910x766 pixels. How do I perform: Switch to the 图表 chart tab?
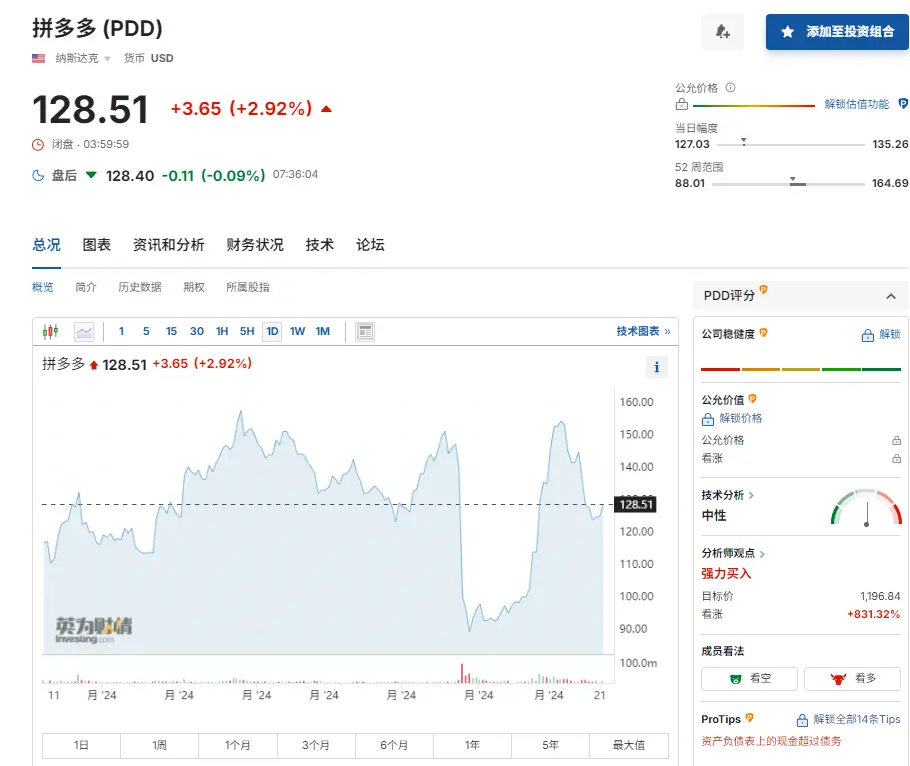96,245
